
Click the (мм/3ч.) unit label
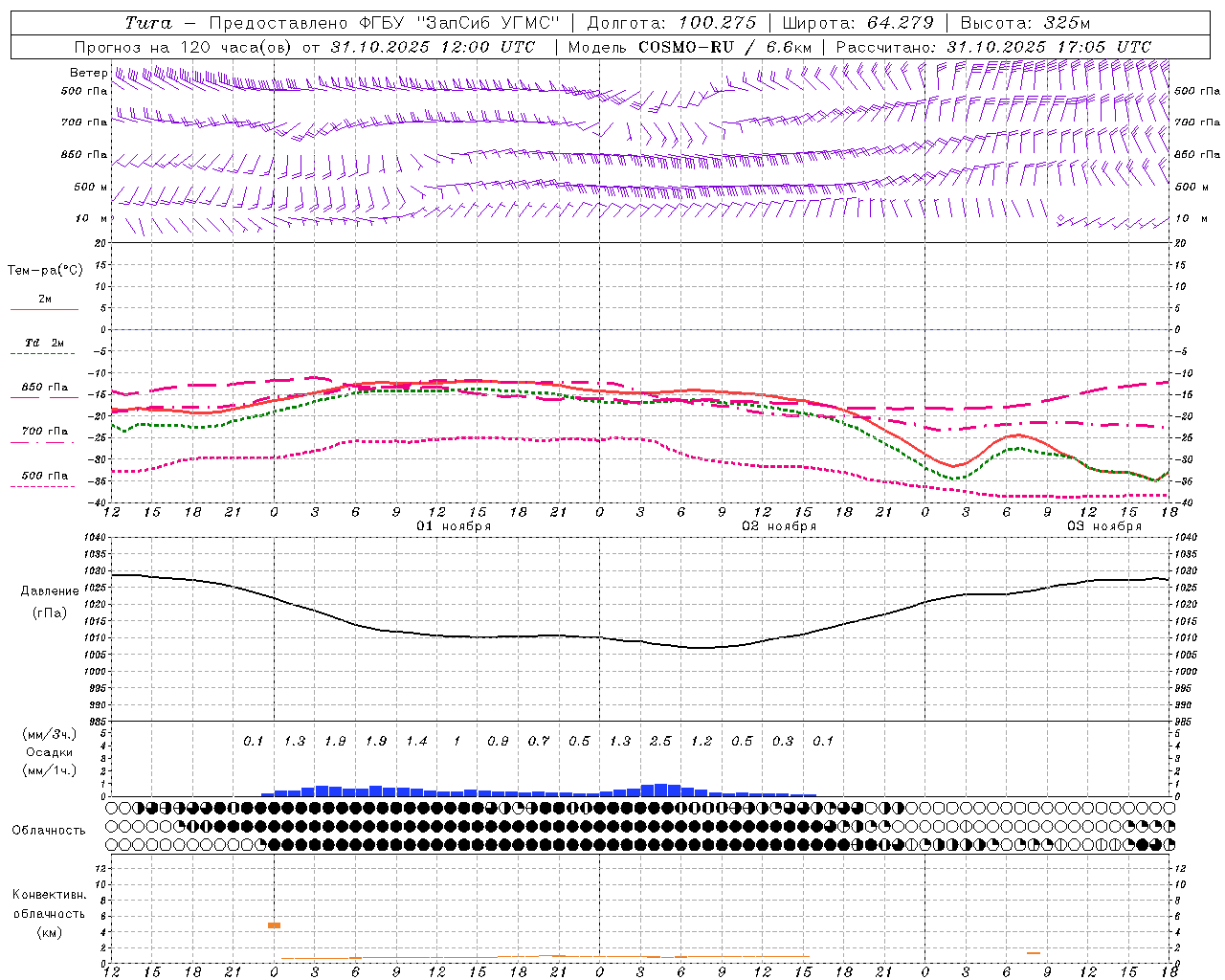tap(49, 734)
